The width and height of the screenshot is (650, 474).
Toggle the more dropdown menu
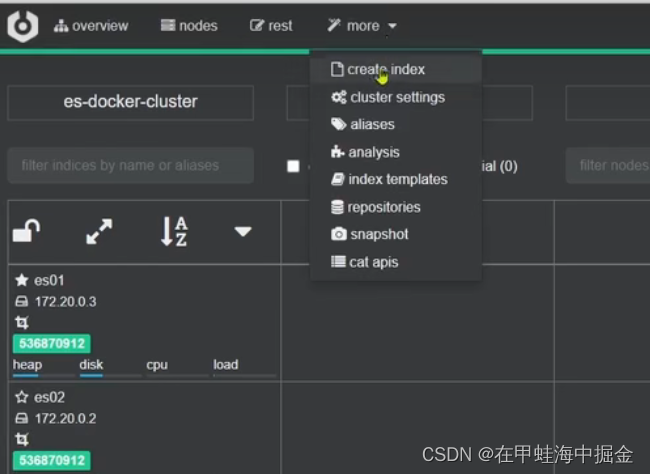coord(361,26)
